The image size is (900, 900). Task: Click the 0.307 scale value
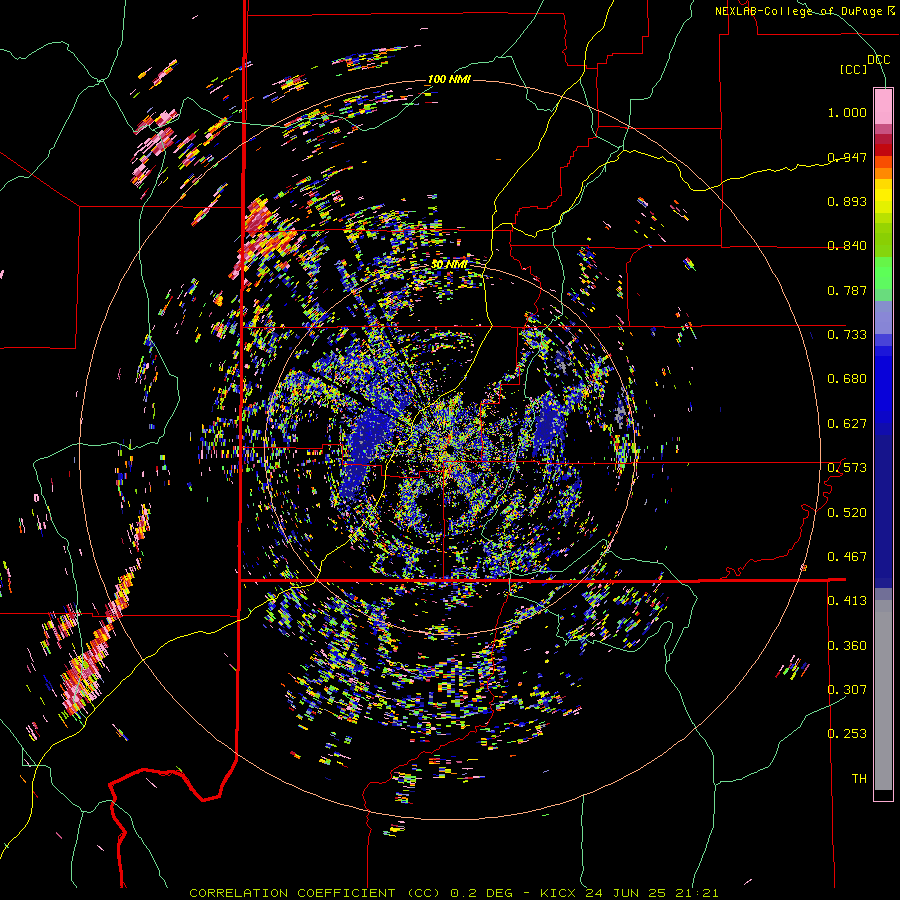(847, 690)
